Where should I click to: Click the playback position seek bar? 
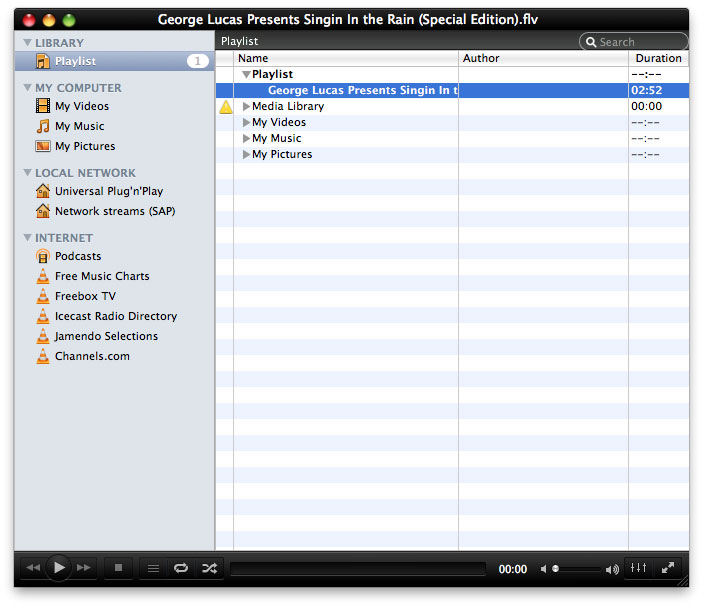tap(358, 569)
